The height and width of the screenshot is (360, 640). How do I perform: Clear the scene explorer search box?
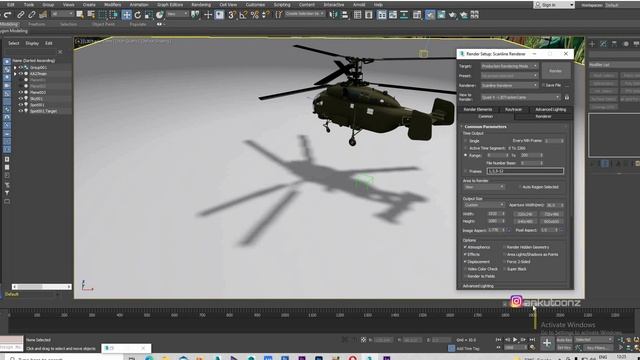(x=60, y=52)
